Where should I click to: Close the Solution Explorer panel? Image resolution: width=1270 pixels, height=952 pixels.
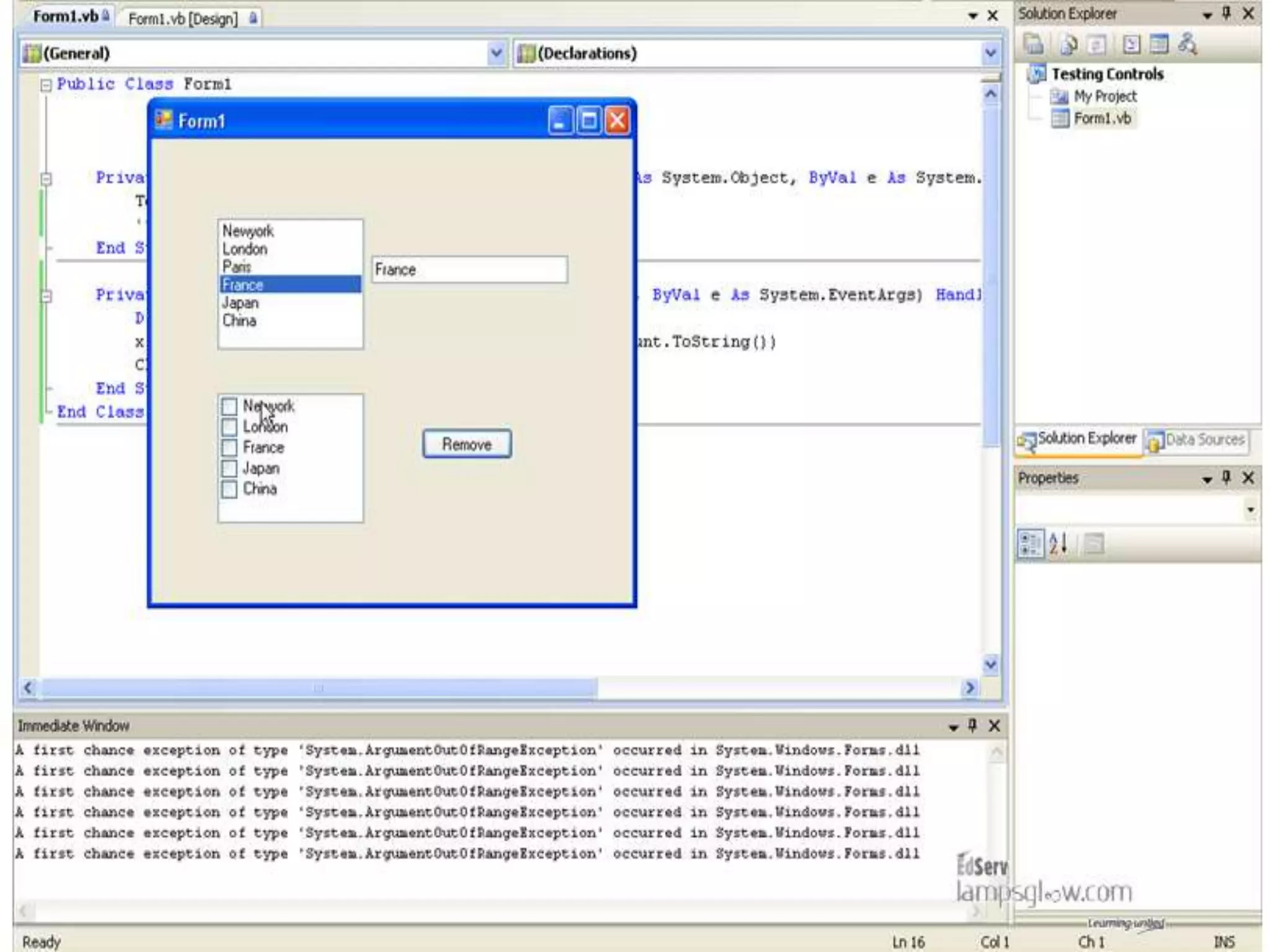[x=1248, y=14]
